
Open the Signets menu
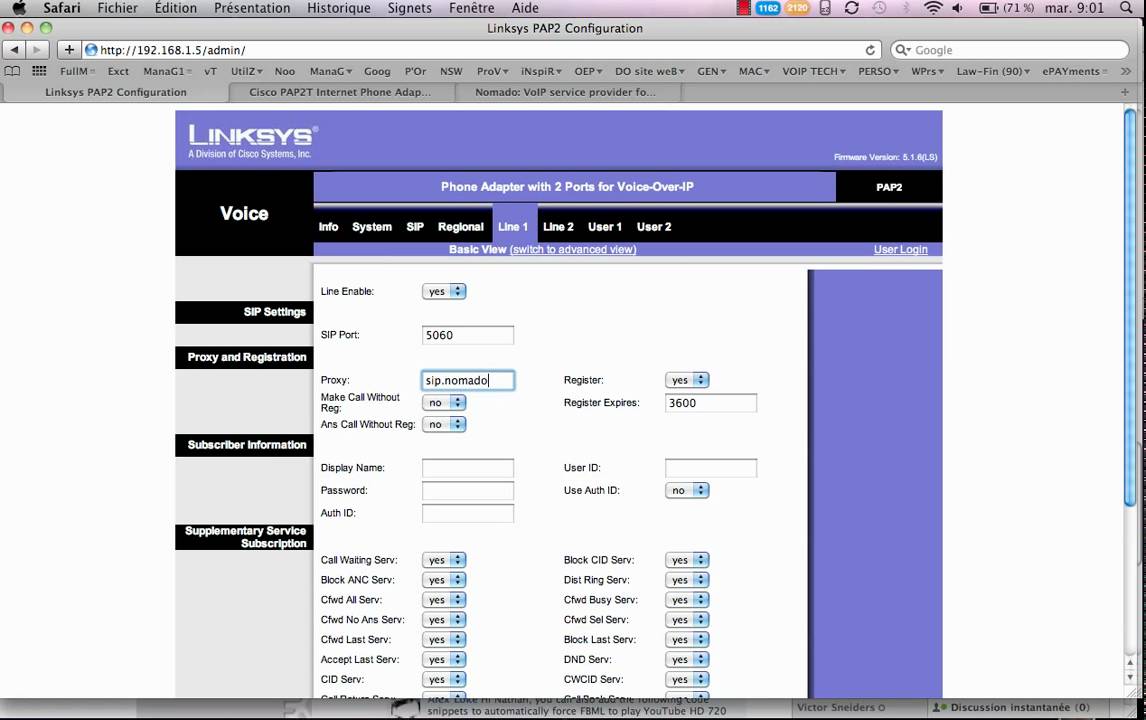click(409, 8)
